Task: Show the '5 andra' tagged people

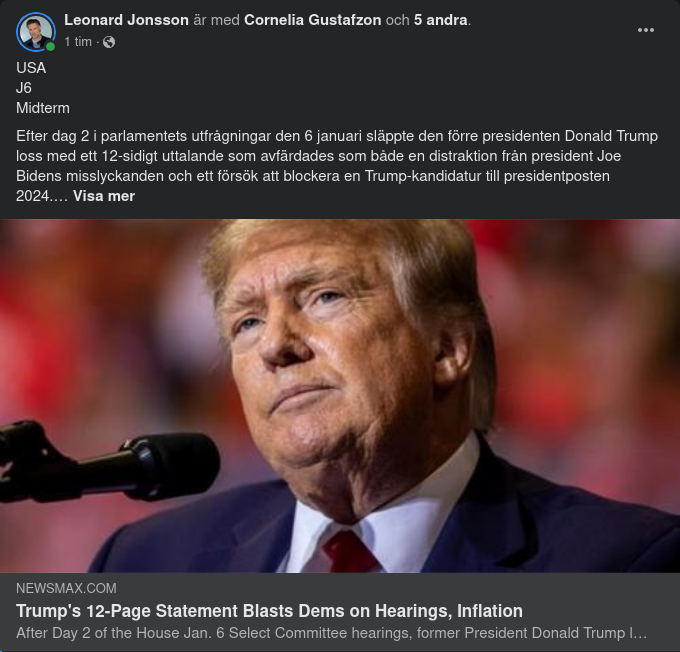Action: pos(441,20)
